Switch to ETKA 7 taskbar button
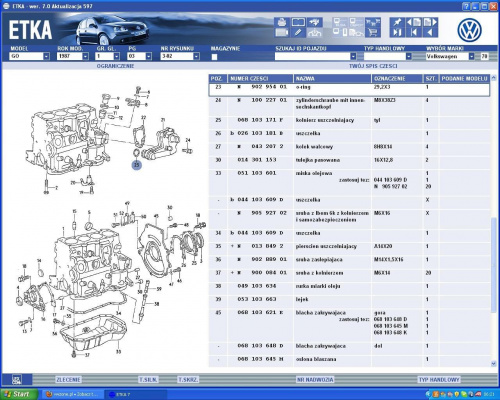 135,394
